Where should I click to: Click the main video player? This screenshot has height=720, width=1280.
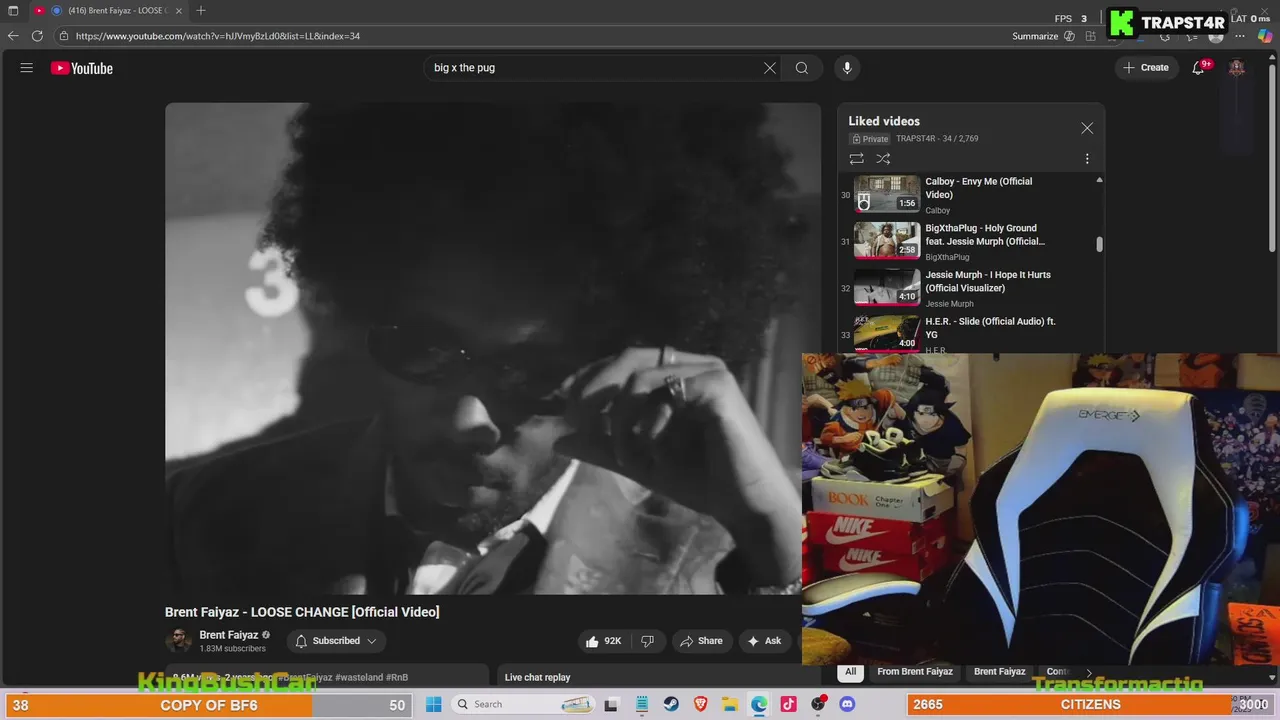[493, 349]
